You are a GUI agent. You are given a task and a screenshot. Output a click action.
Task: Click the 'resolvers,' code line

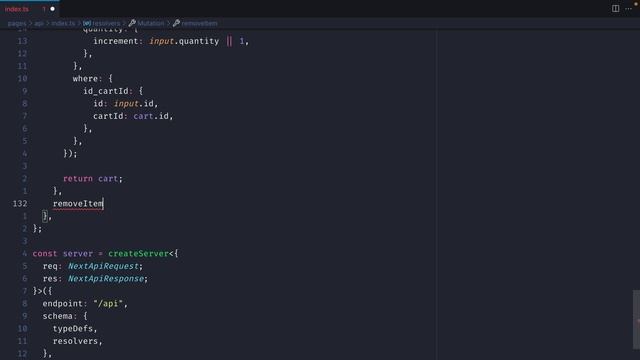coord(78,341)
